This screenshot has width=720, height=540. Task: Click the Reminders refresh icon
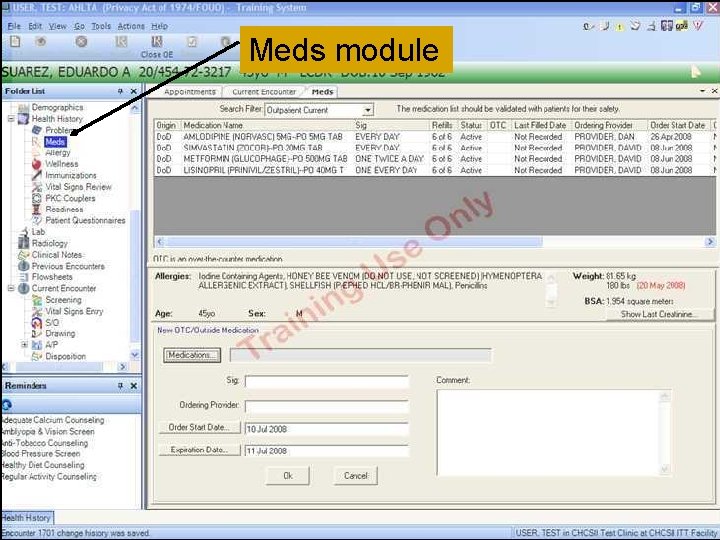coord(7,405)
